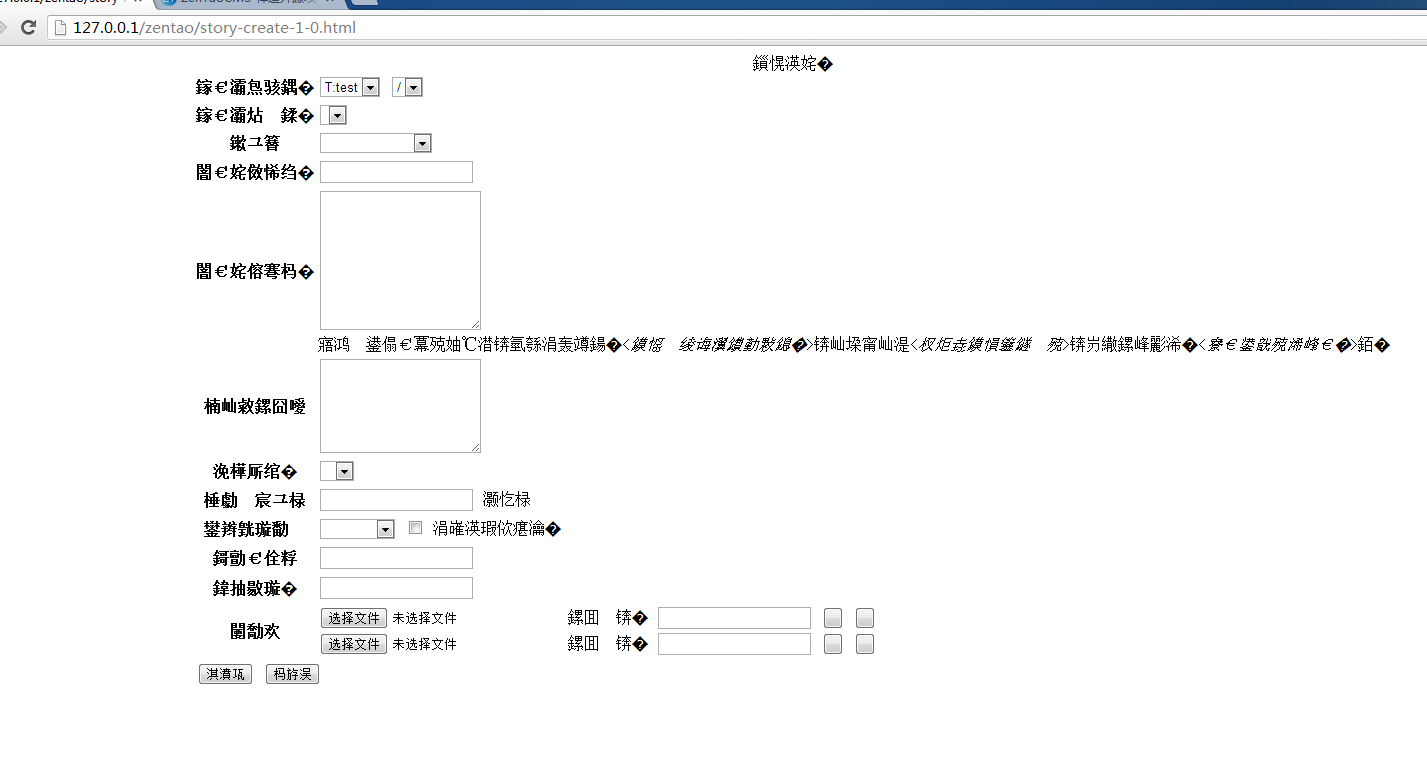Click the single-line text field above the first textarea
The image size is (1427, 758).
click(396, 172)
